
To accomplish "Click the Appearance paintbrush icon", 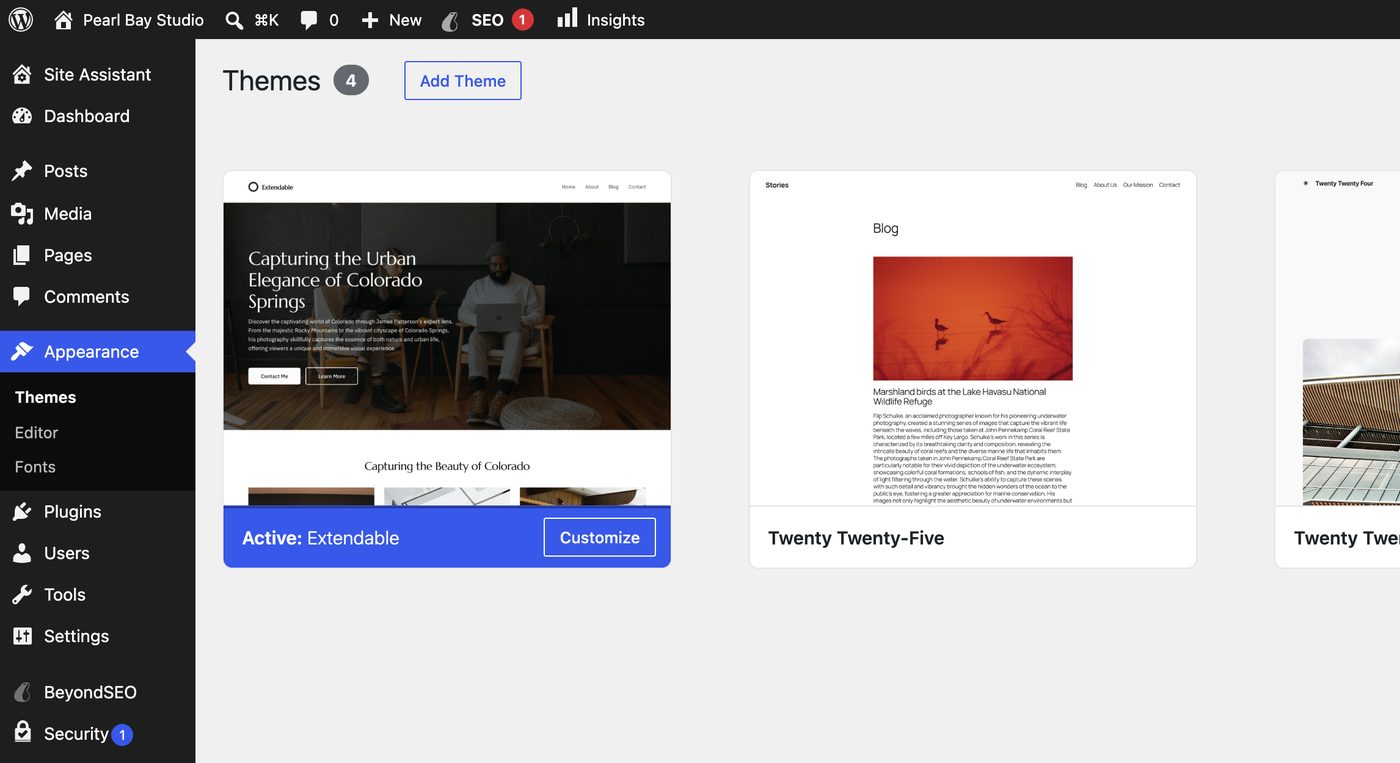I will click(x=22, y=352).
